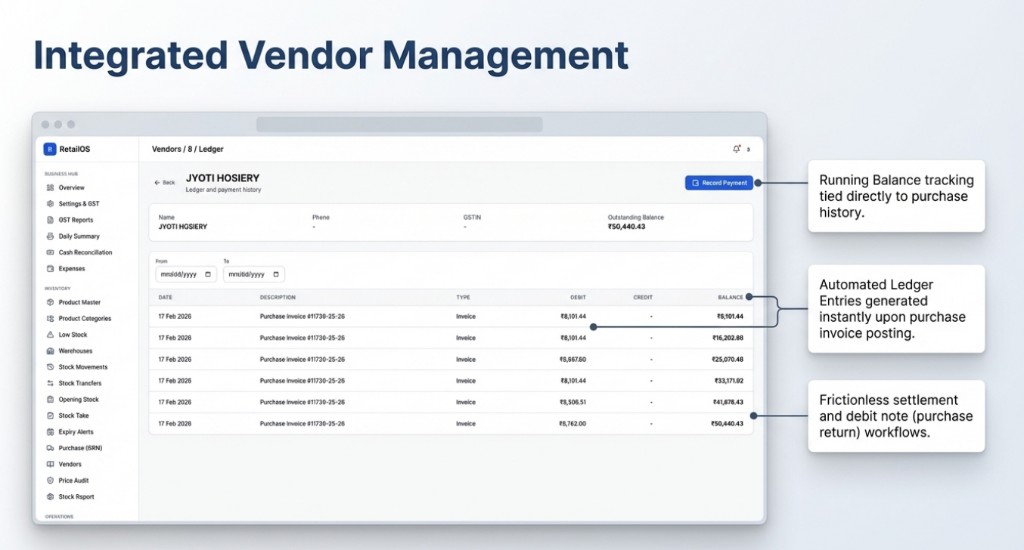Click the Product Categories icon

[50, 319]
